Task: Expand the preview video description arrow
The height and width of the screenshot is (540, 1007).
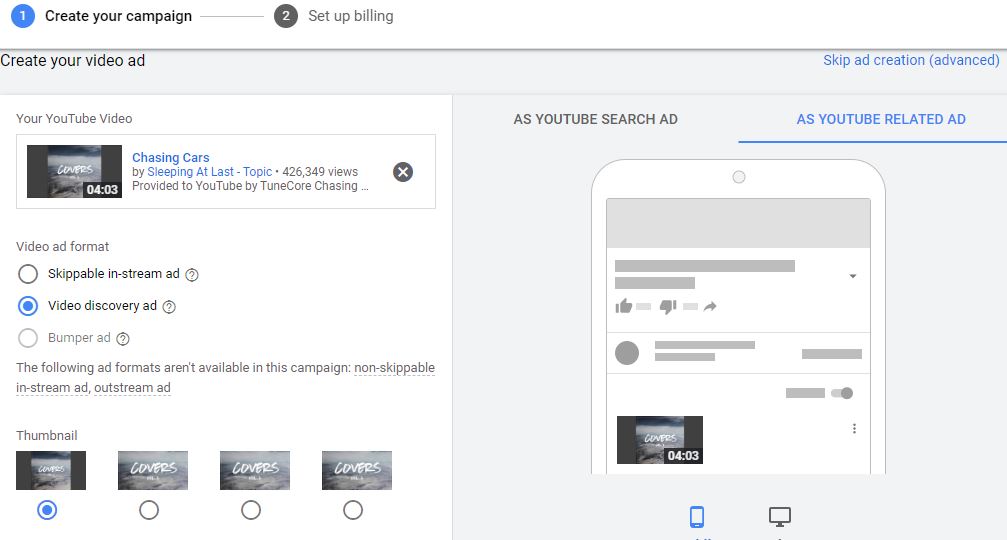Action: coord(853,277)
